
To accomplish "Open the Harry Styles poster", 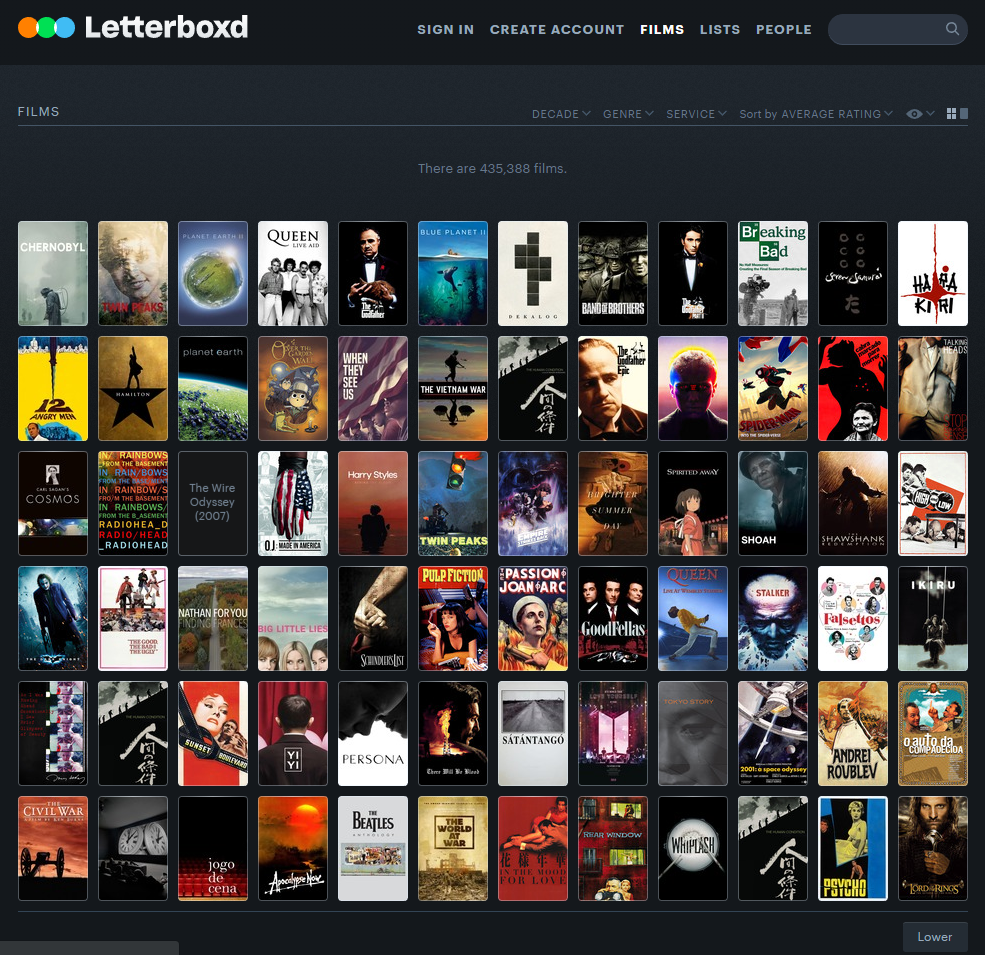I will tap(373, 503).
